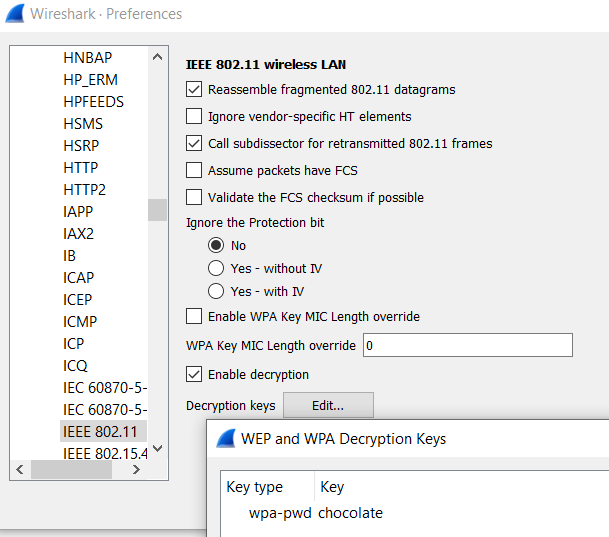Screen dimensions: 609x537
Task: Select ICQ protocol entry
Action: click(75, 366)
